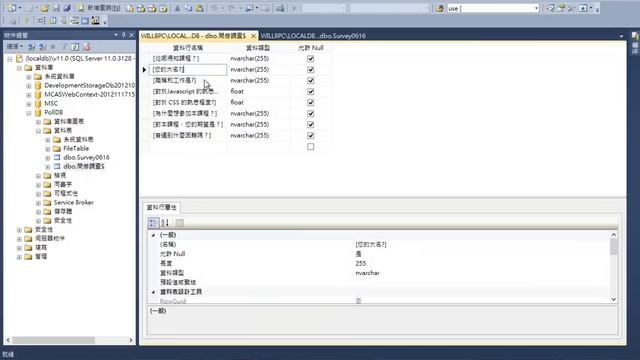
Task: Expand the DevelopmentStorageDb201210 database node
Action: click(29, 86)
